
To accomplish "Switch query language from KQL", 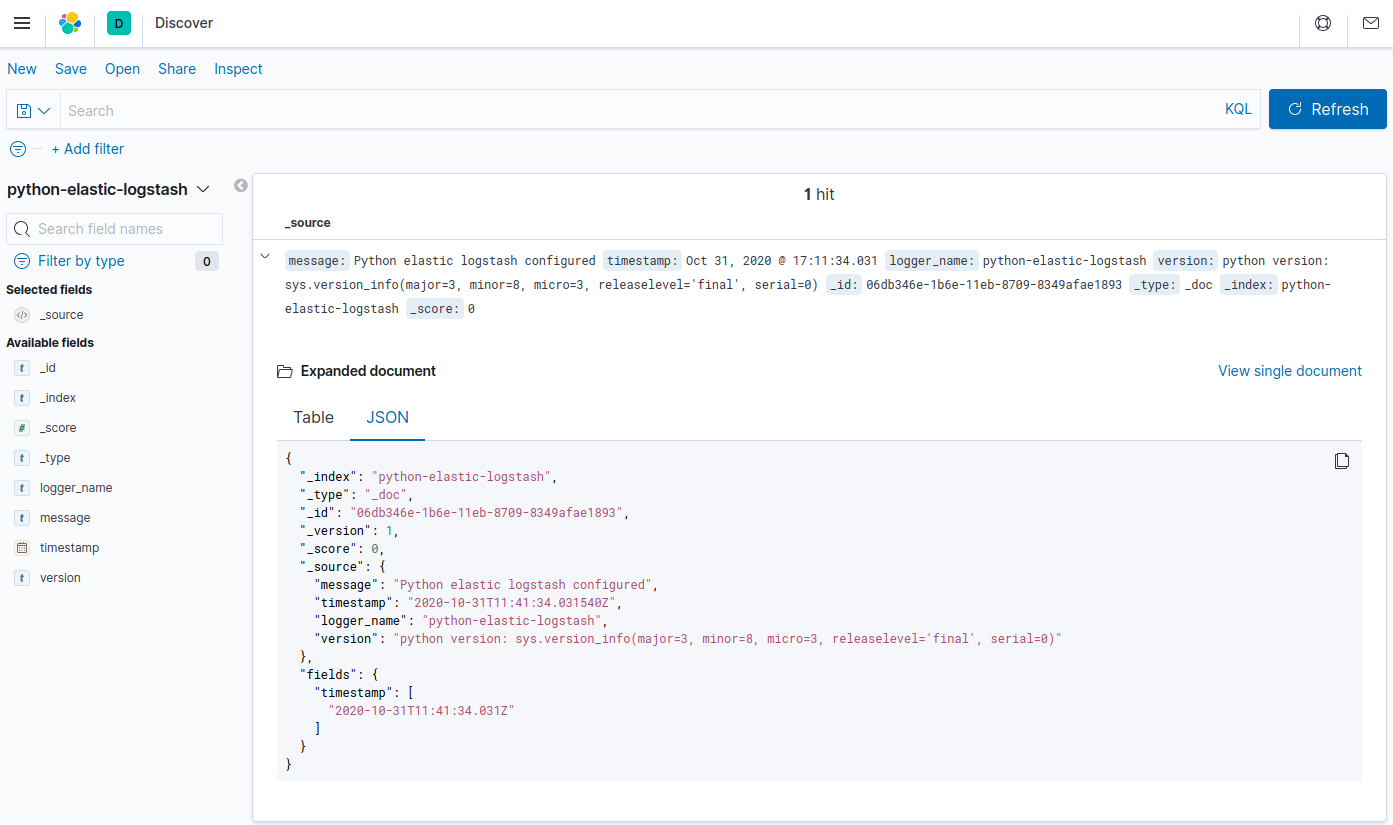I will [x=1238, y=109].
